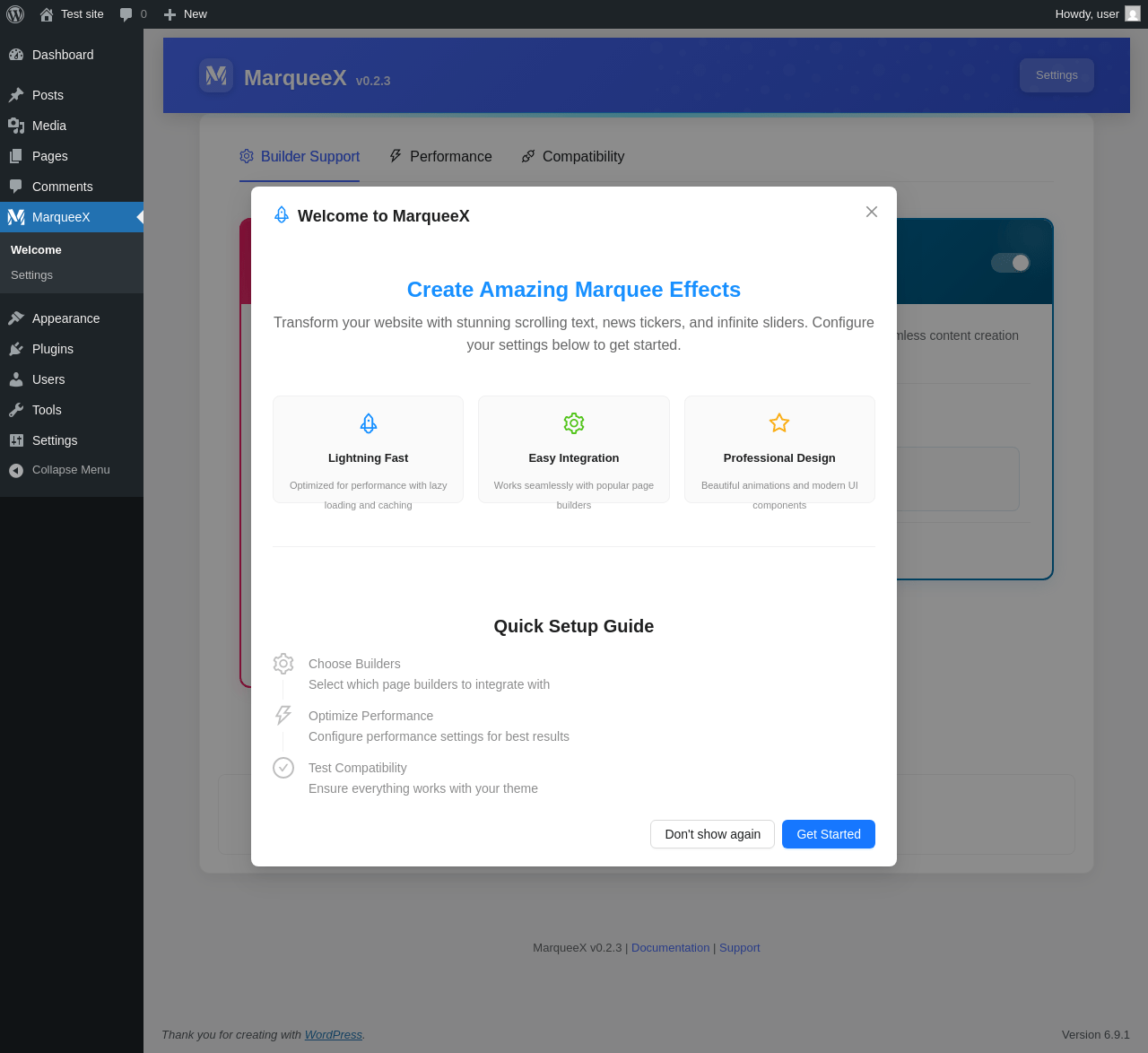The width and height of the screenshot is (1148, 1053).
Task: Click the Lightning Fast card title
Action: tap(369, 458)
